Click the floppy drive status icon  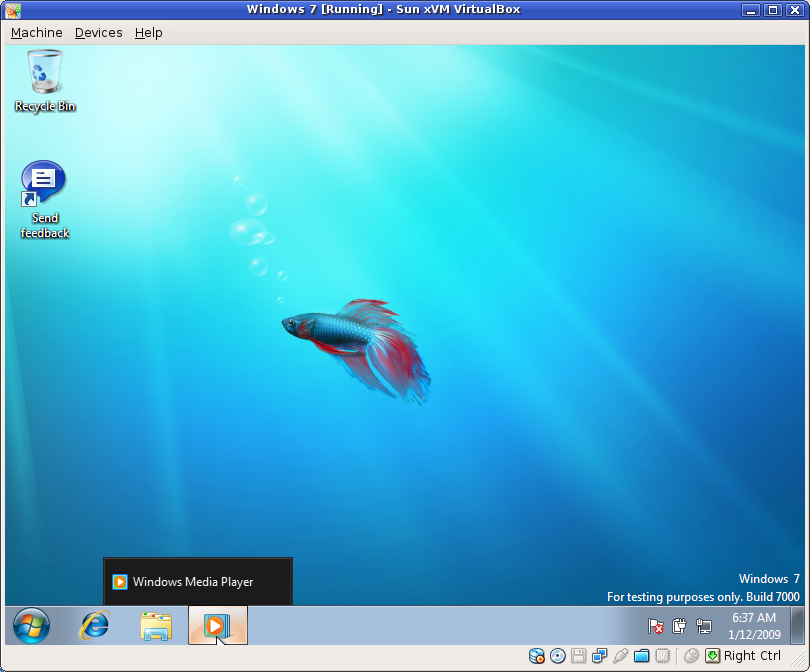tap(579, 656)
